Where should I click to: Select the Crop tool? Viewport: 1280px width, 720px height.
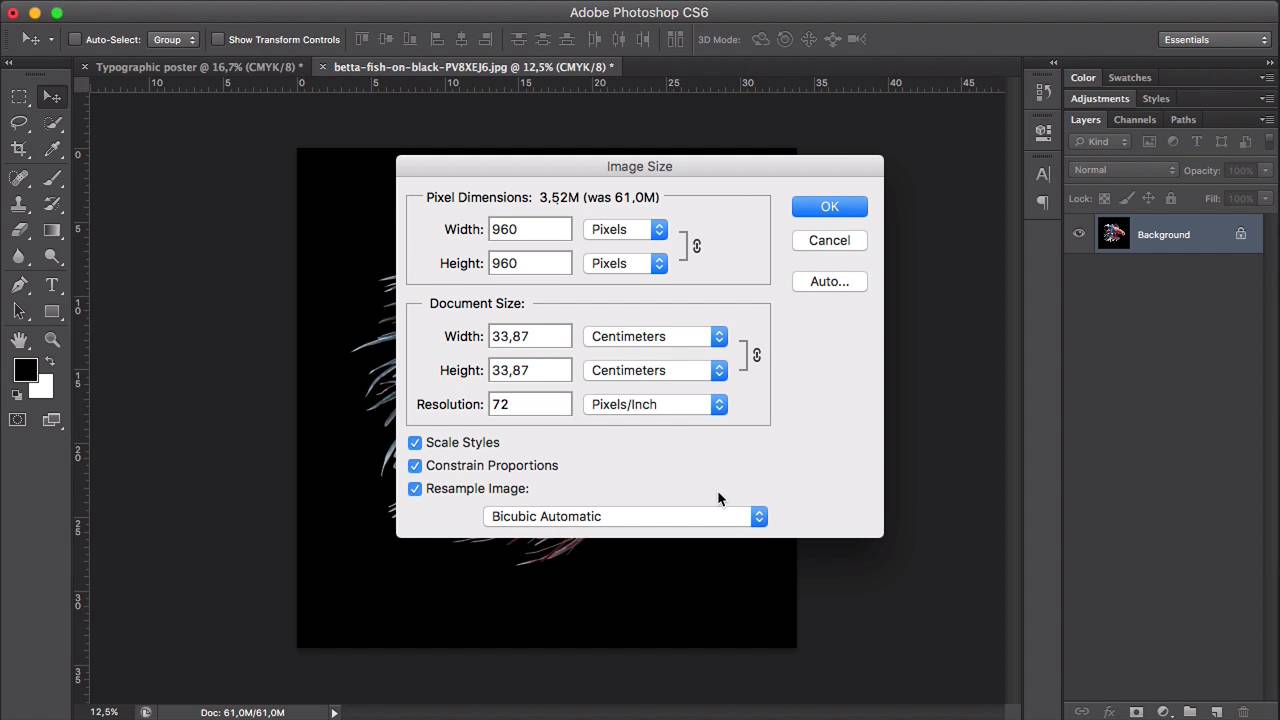[19, 149]
